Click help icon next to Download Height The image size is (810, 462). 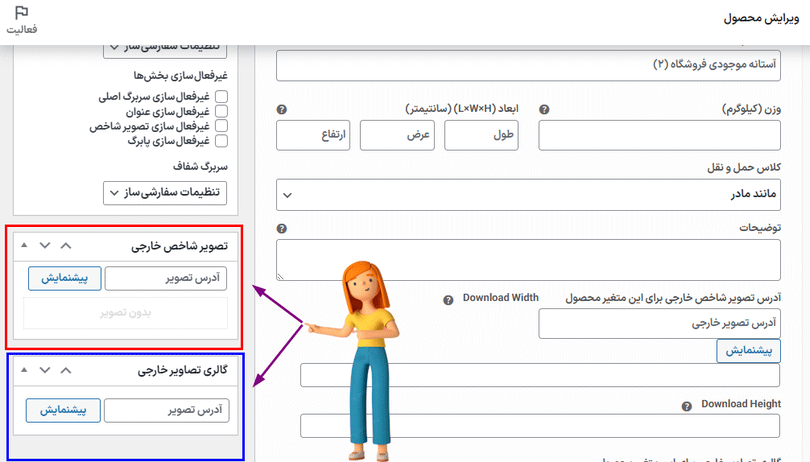point(686,406)
